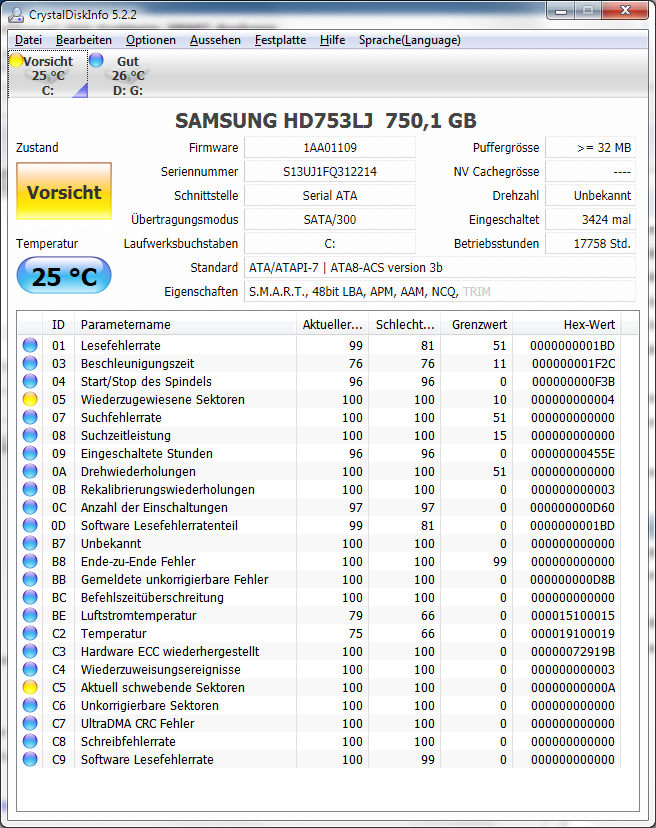
Task: Click the blue 25 °C temperature button
Action: coord(64,276)
